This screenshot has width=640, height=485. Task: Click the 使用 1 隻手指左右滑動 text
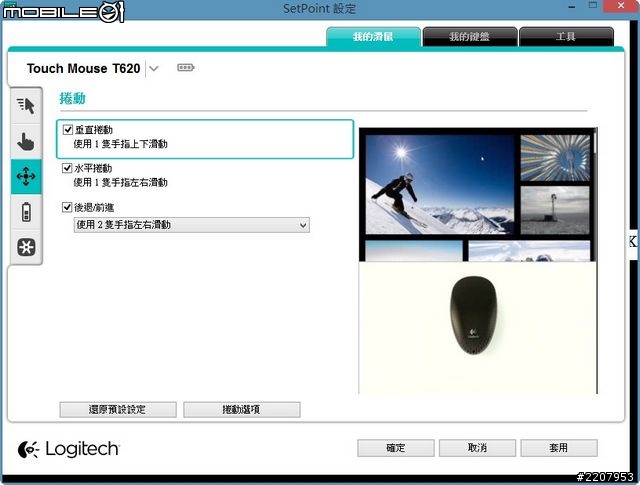tap(120, 182)
